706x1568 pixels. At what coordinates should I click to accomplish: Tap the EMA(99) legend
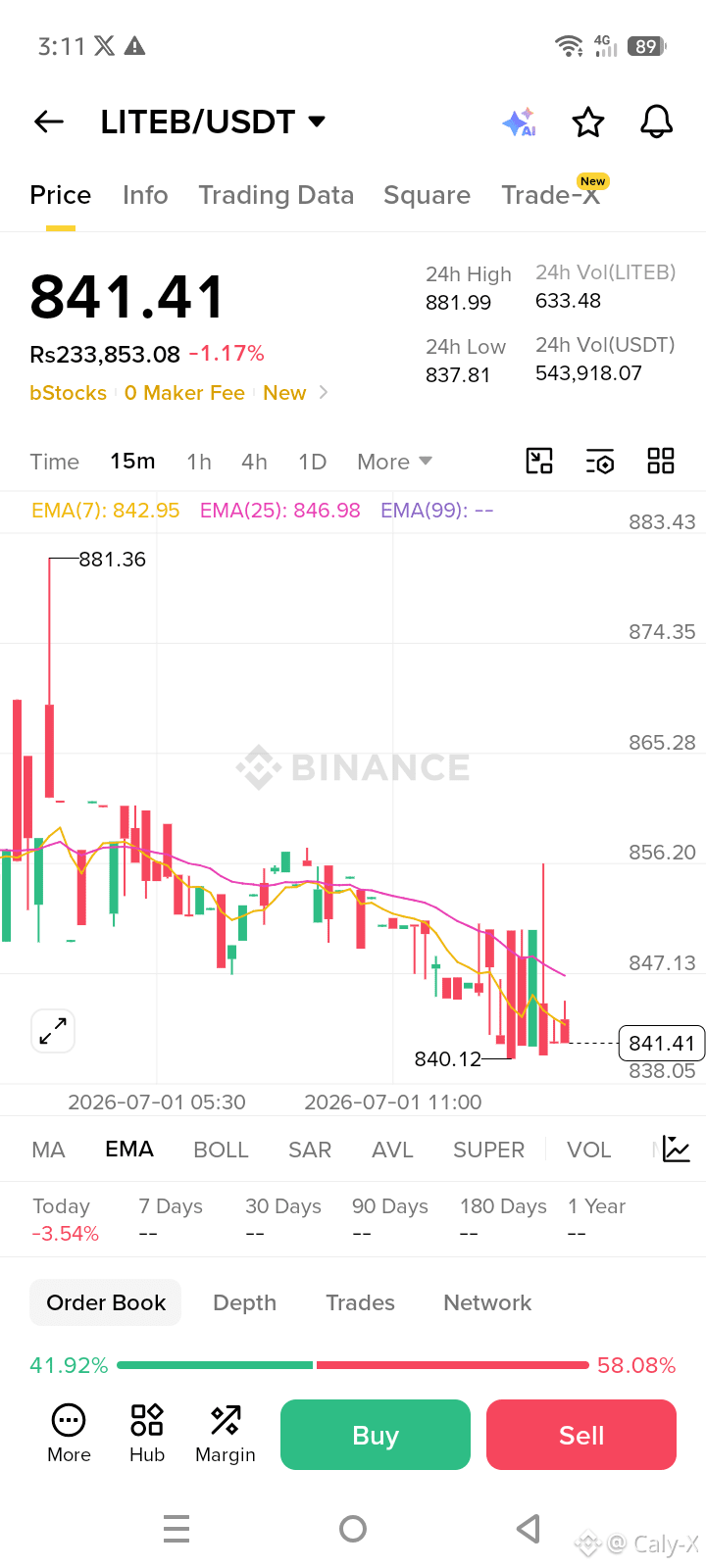coord(436,510)
